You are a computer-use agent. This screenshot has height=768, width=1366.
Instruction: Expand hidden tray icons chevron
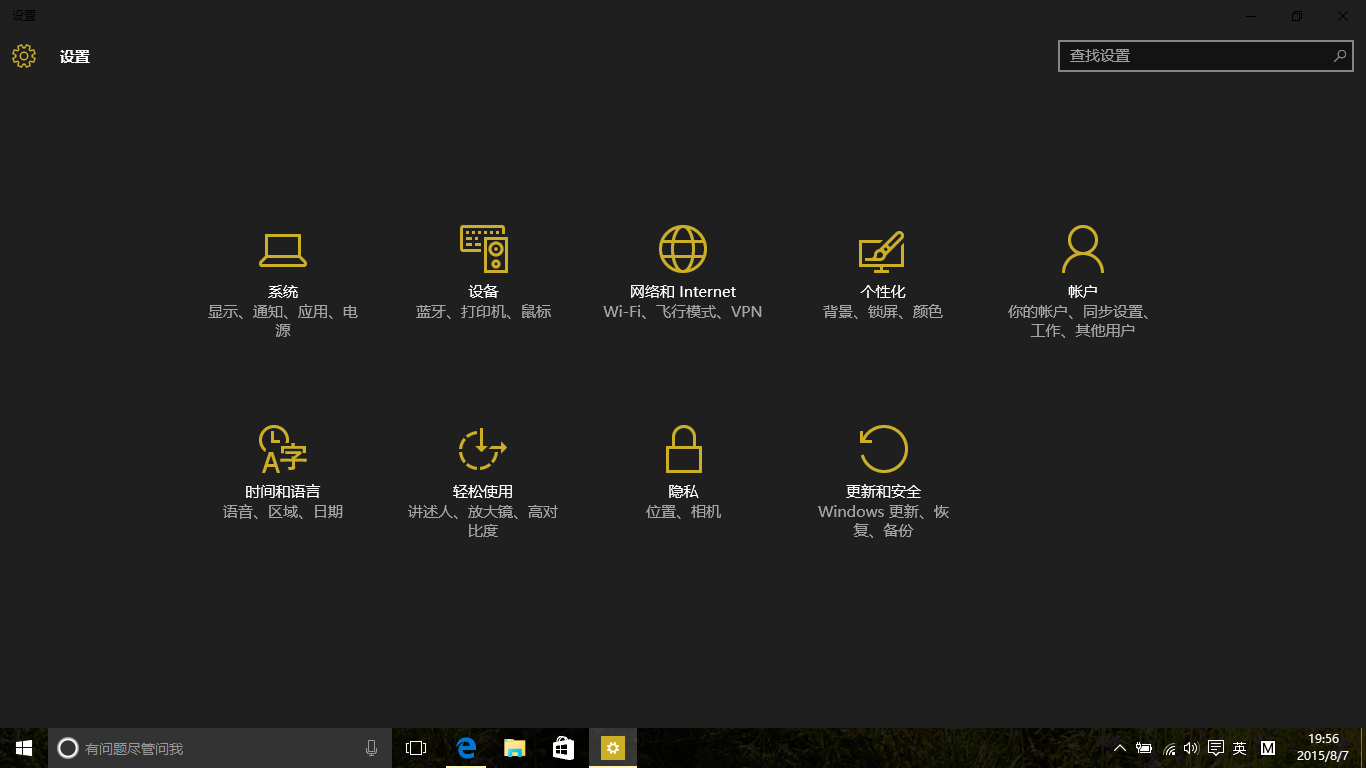(1119, 748)
